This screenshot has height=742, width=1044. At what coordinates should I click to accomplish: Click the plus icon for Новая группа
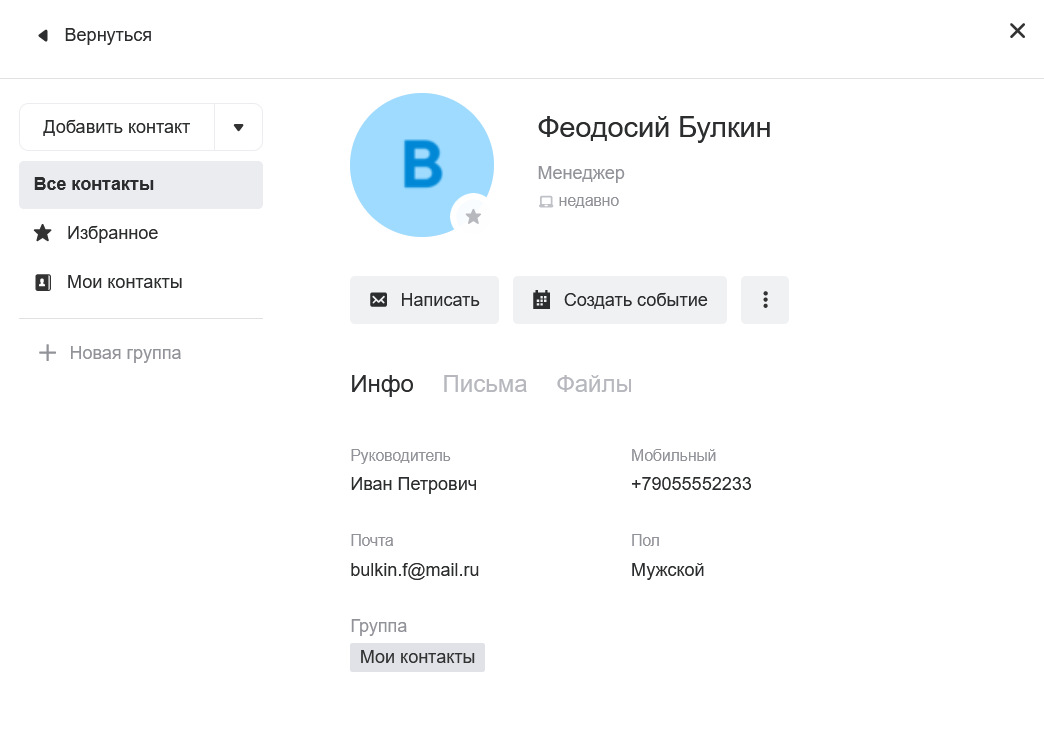pos(47,353)
